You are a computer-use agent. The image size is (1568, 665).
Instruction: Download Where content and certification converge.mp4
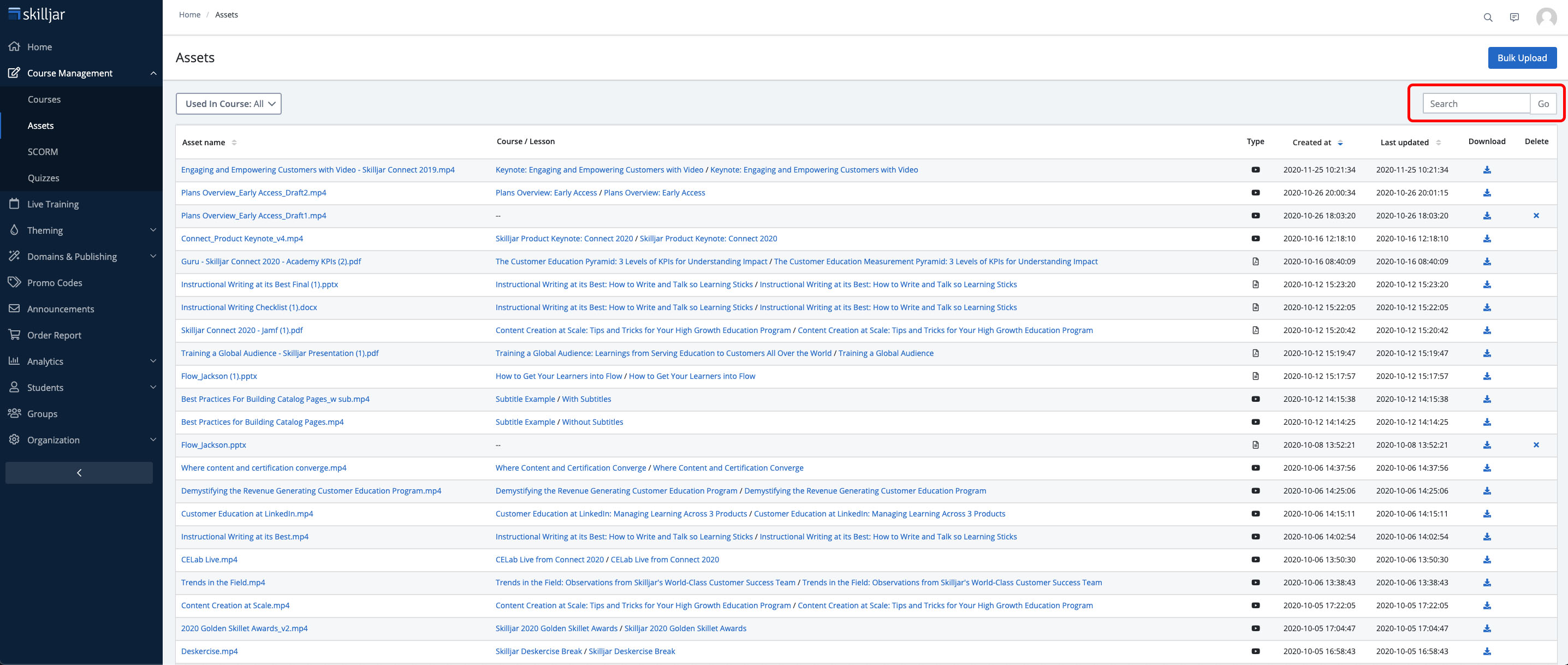pos(1487,468)
